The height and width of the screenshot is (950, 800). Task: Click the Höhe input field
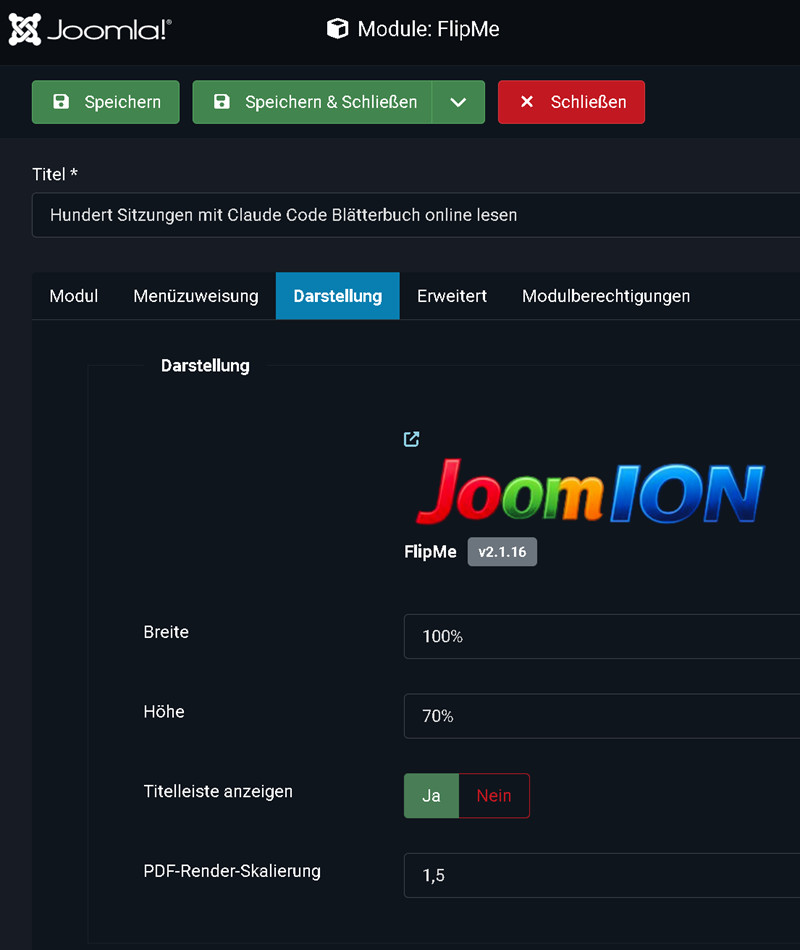[x=602, y=716]
